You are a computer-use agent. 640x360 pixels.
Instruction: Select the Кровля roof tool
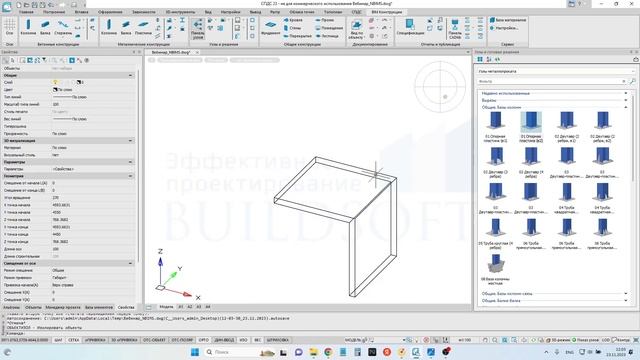(293, 20)
